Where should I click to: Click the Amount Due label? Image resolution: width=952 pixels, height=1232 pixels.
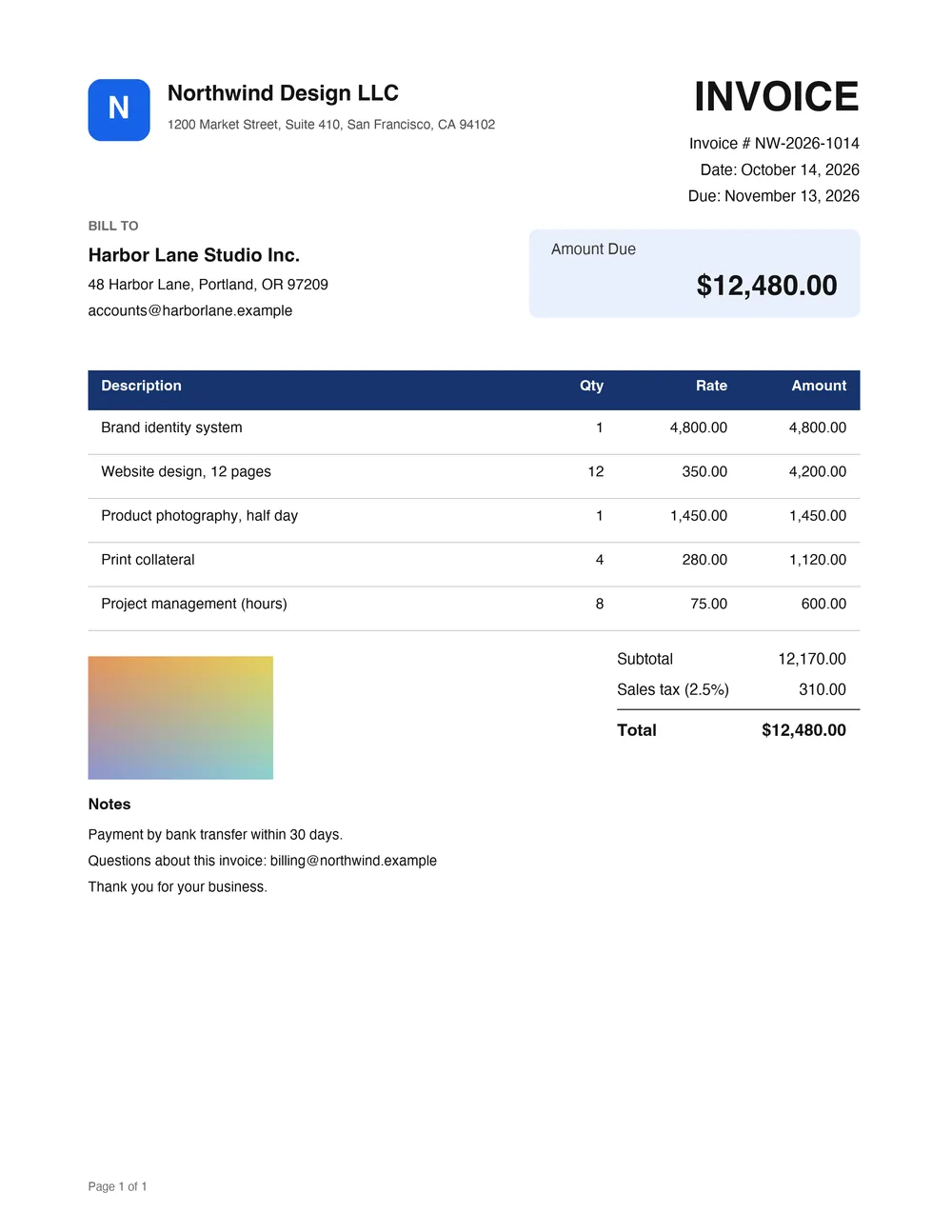(593, 249)
